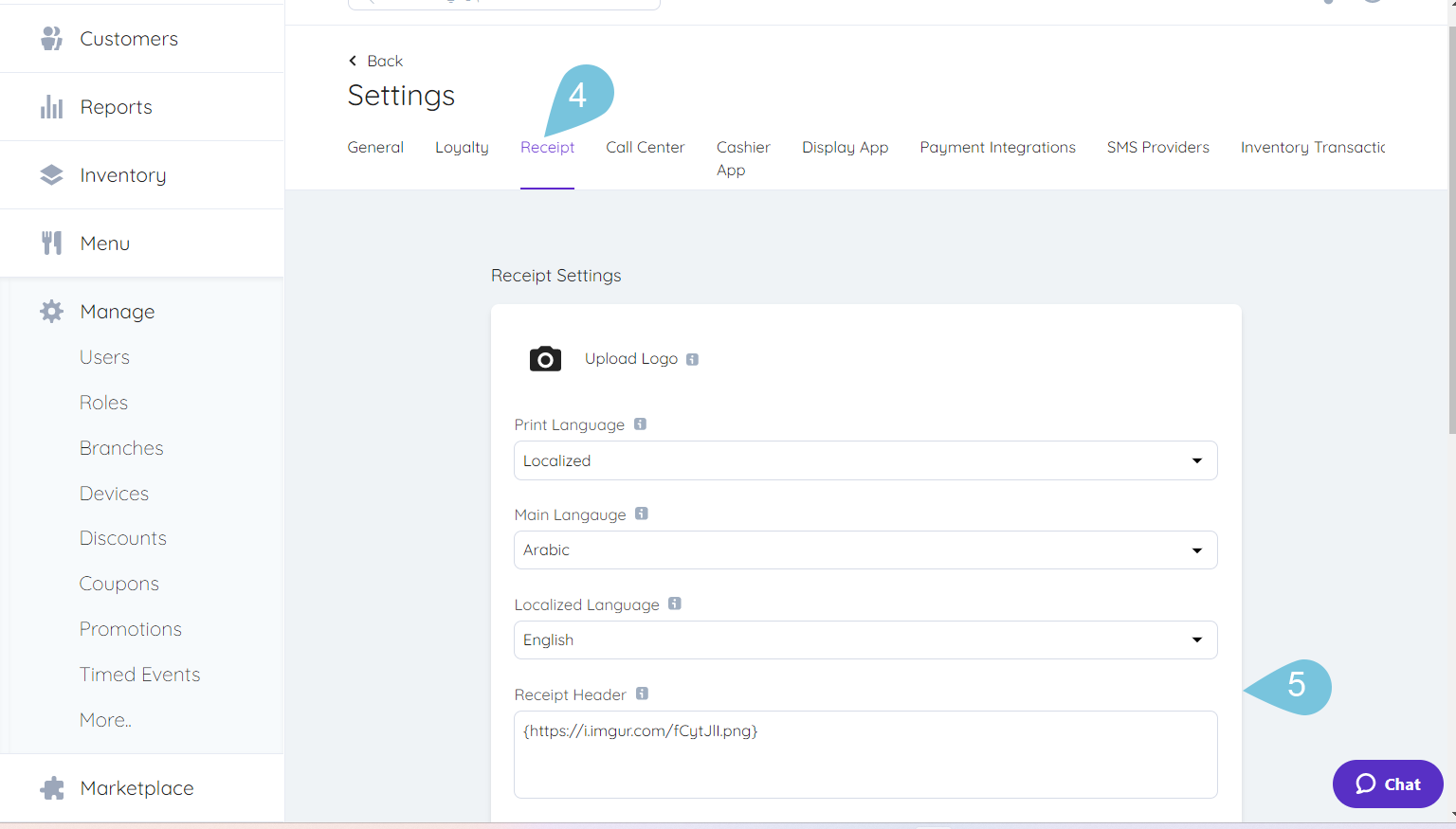1456x829 pixels.
Task: Expand the Main Language Arabic dropdown
Action: tap(864, 550)
